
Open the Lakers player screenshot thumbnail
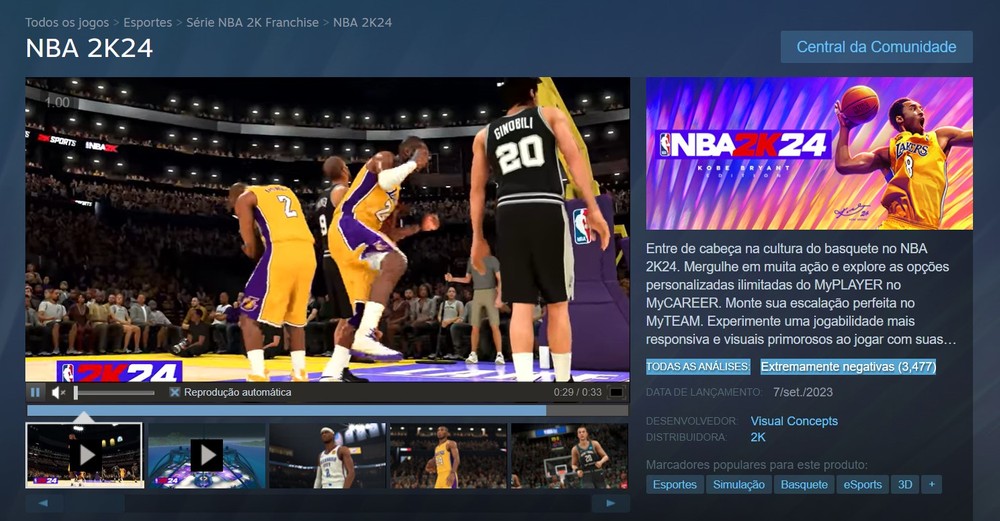448,456
